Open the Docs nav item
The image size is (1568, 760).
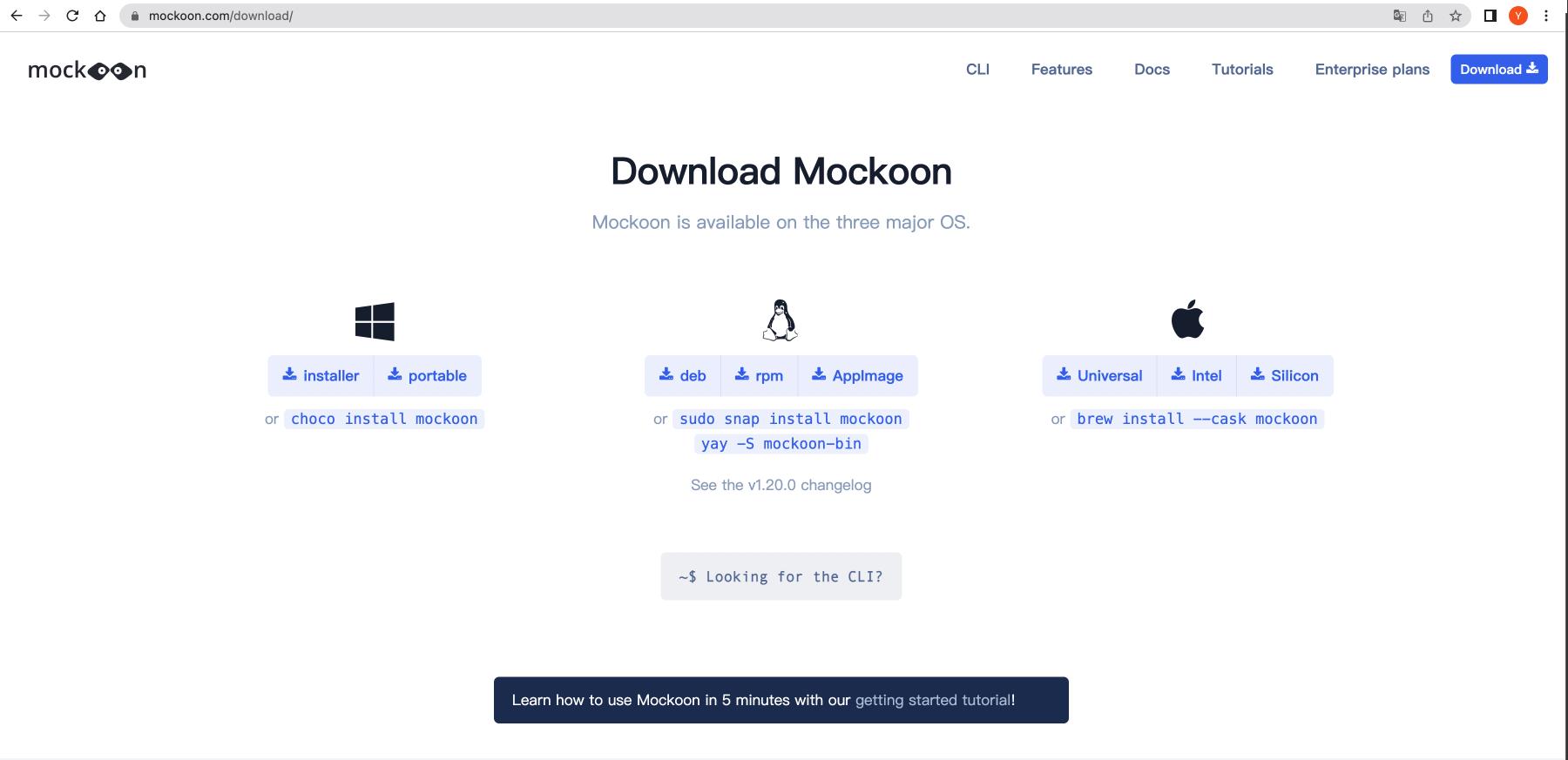(x=1152, y=70)
